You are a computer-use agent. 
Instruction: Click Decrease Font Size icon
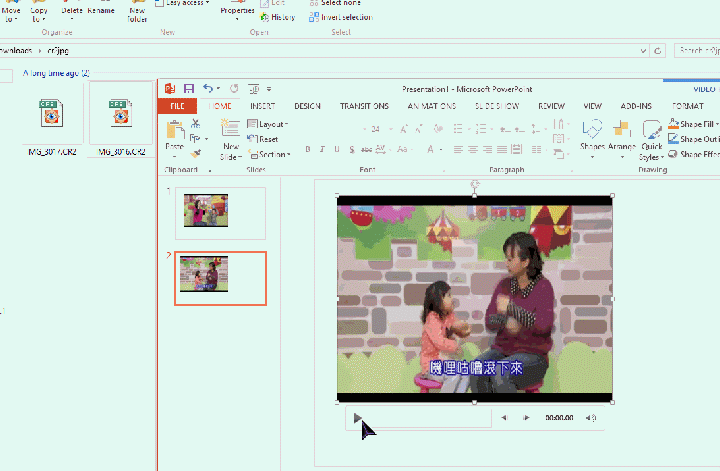coord(419,129)
